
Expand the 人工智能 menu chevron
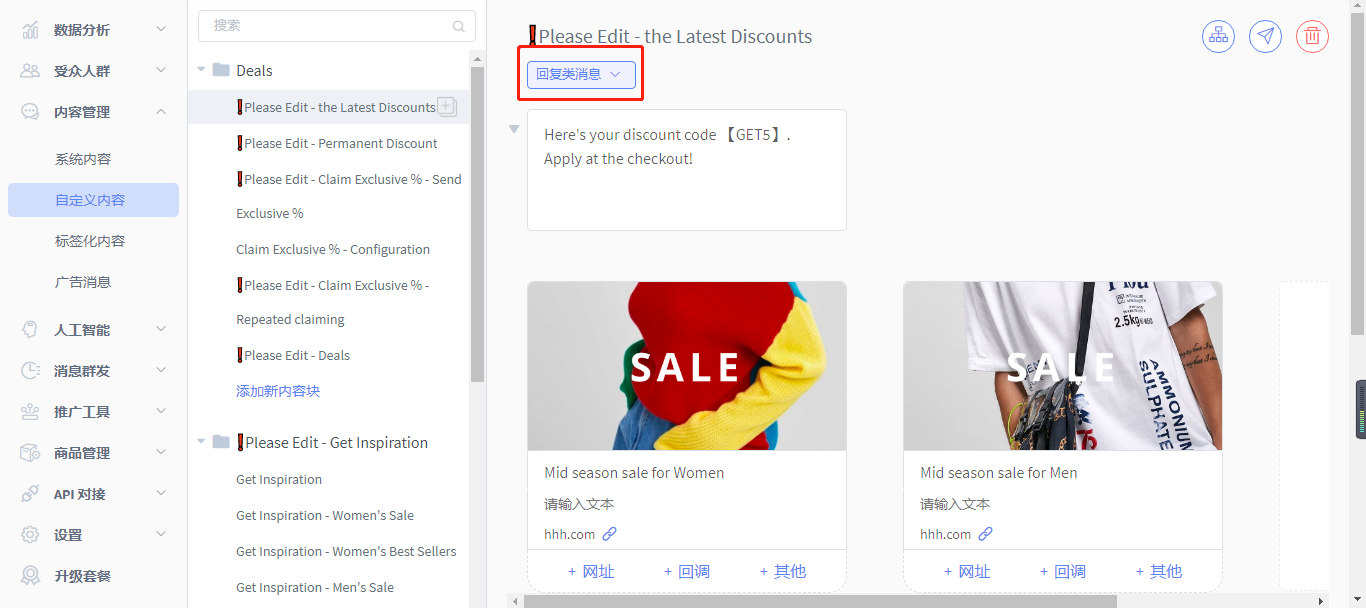[x=161, y=330]
